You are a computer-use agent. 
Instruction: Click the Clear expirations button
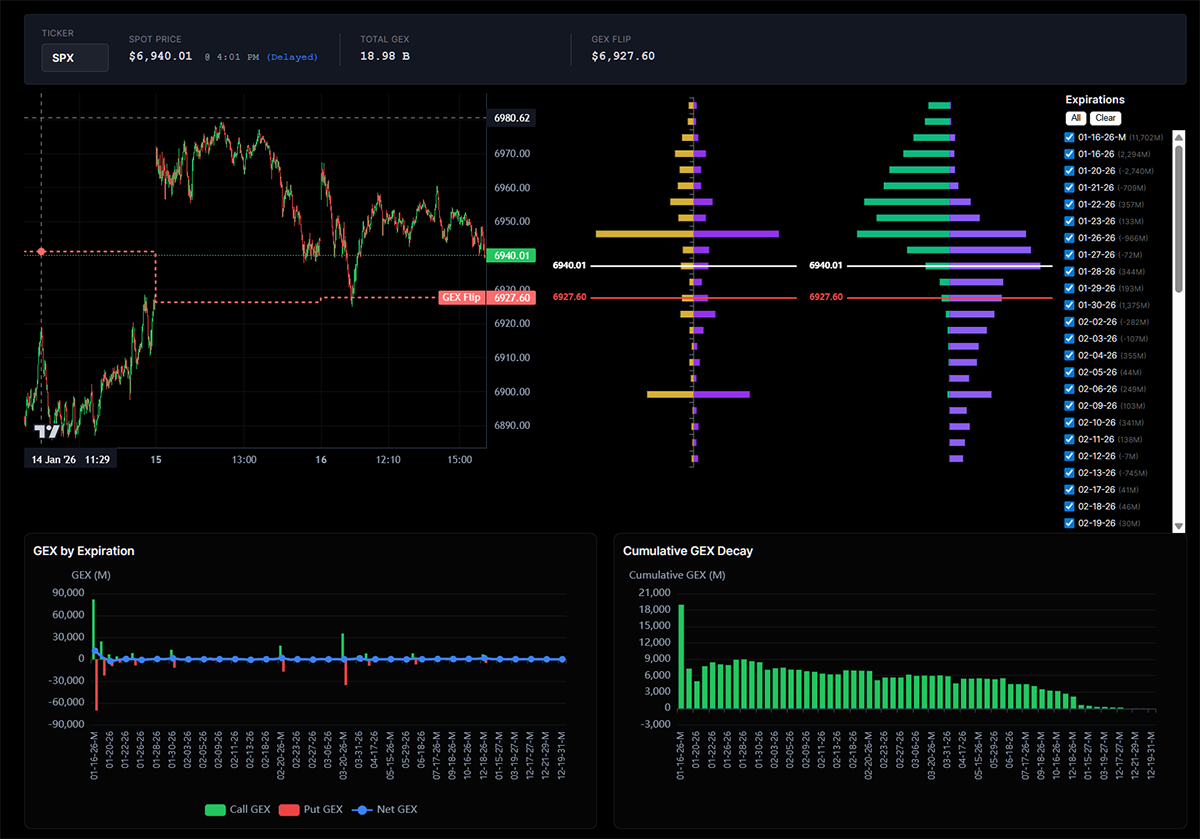pyautogui.click(x=1105, y=118)
